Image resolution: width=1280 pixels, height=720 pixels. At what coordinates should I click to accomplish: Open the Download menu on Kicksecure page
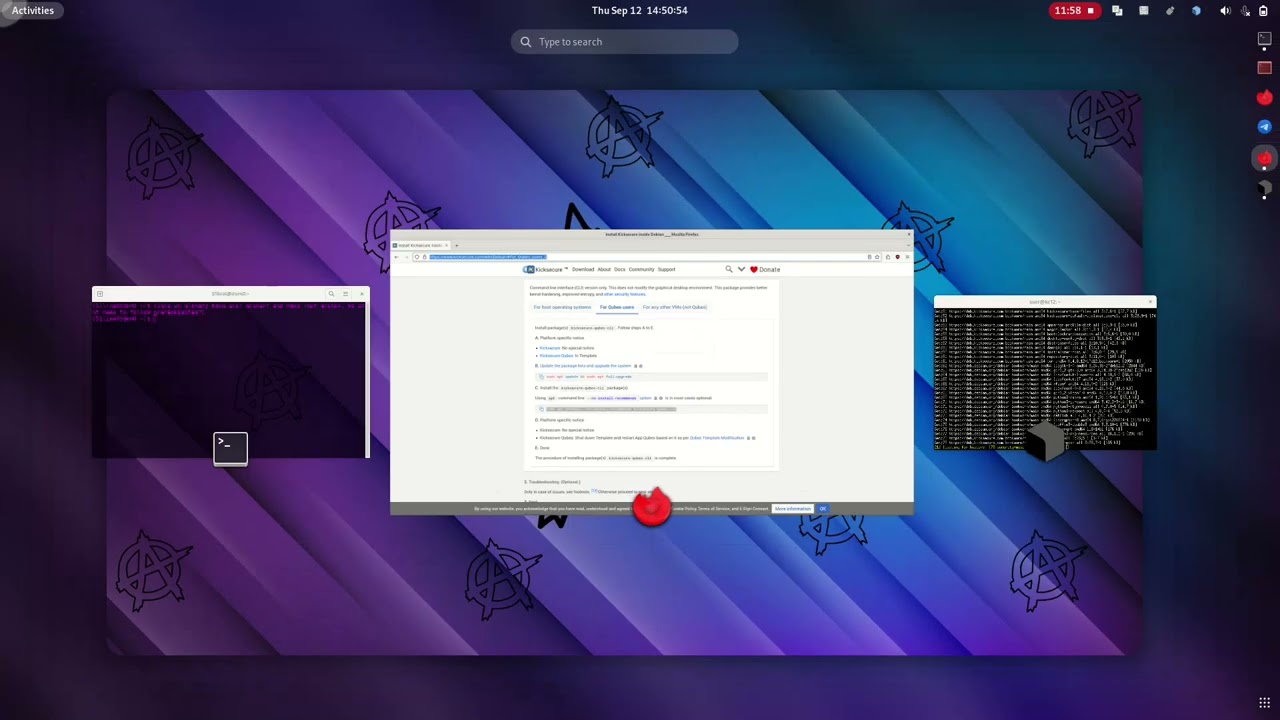pos(582,269)
